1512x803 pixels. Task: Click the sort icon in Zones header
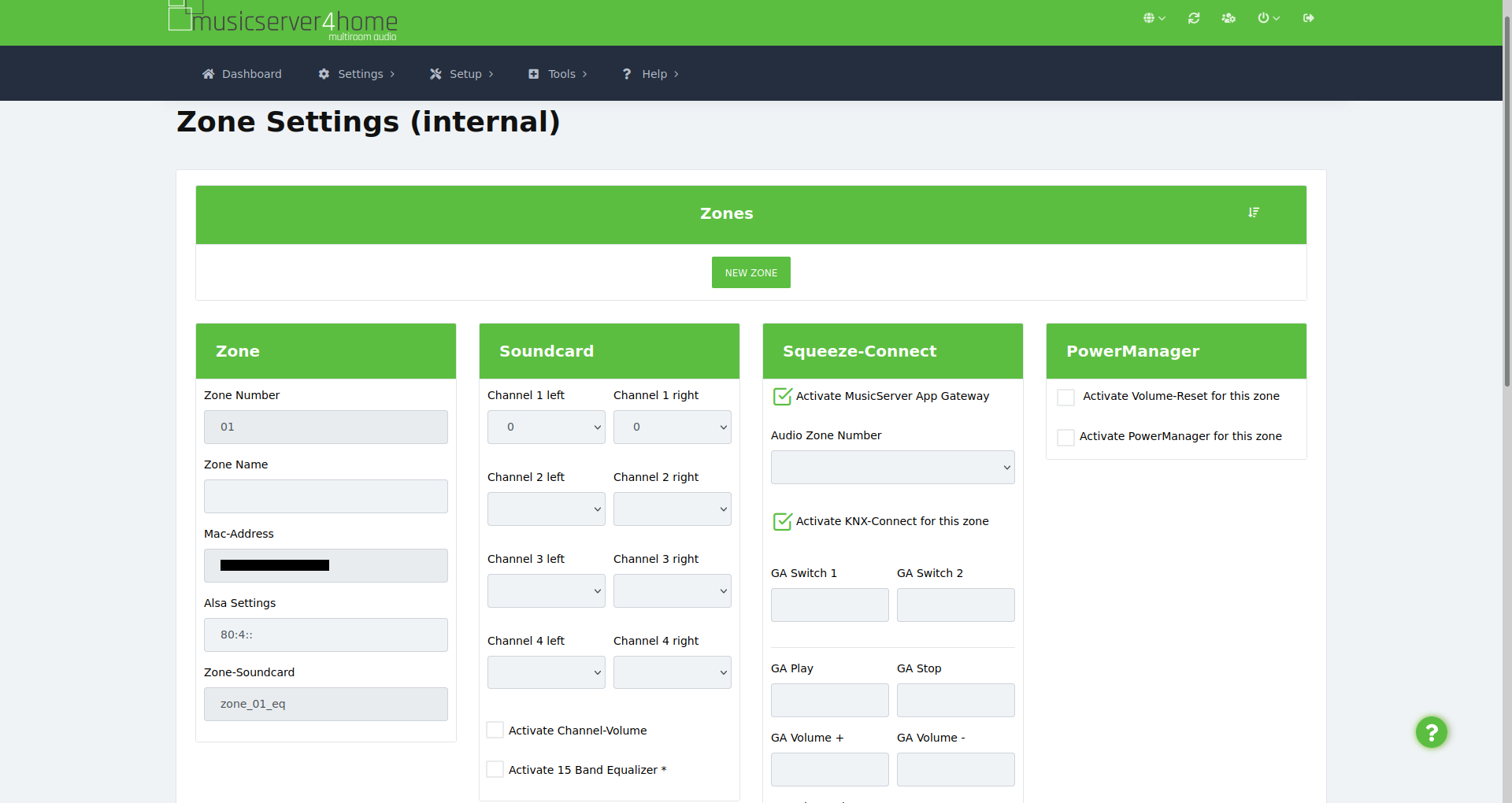pos(1254,213)
